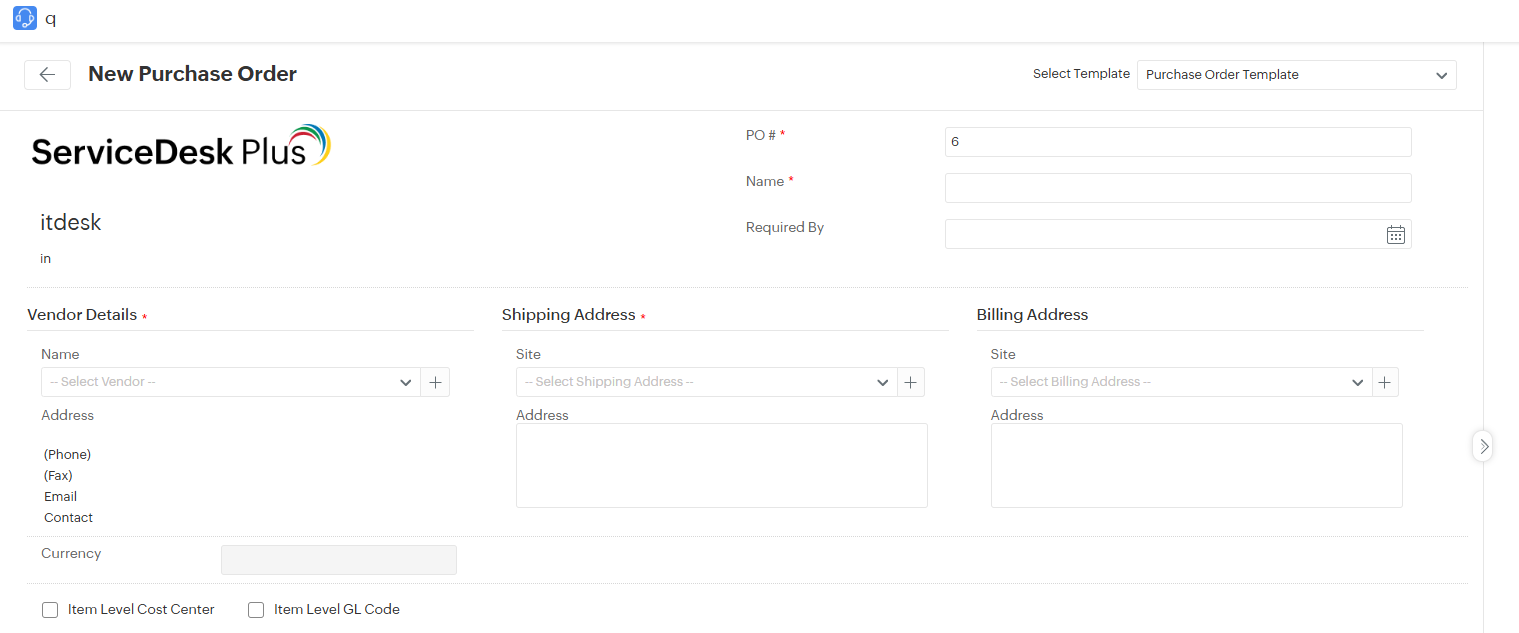Screen dimensions: 1519x633
Task: Expand the Select Billing Address dropdown
Action: click(x=1180, y=382)
